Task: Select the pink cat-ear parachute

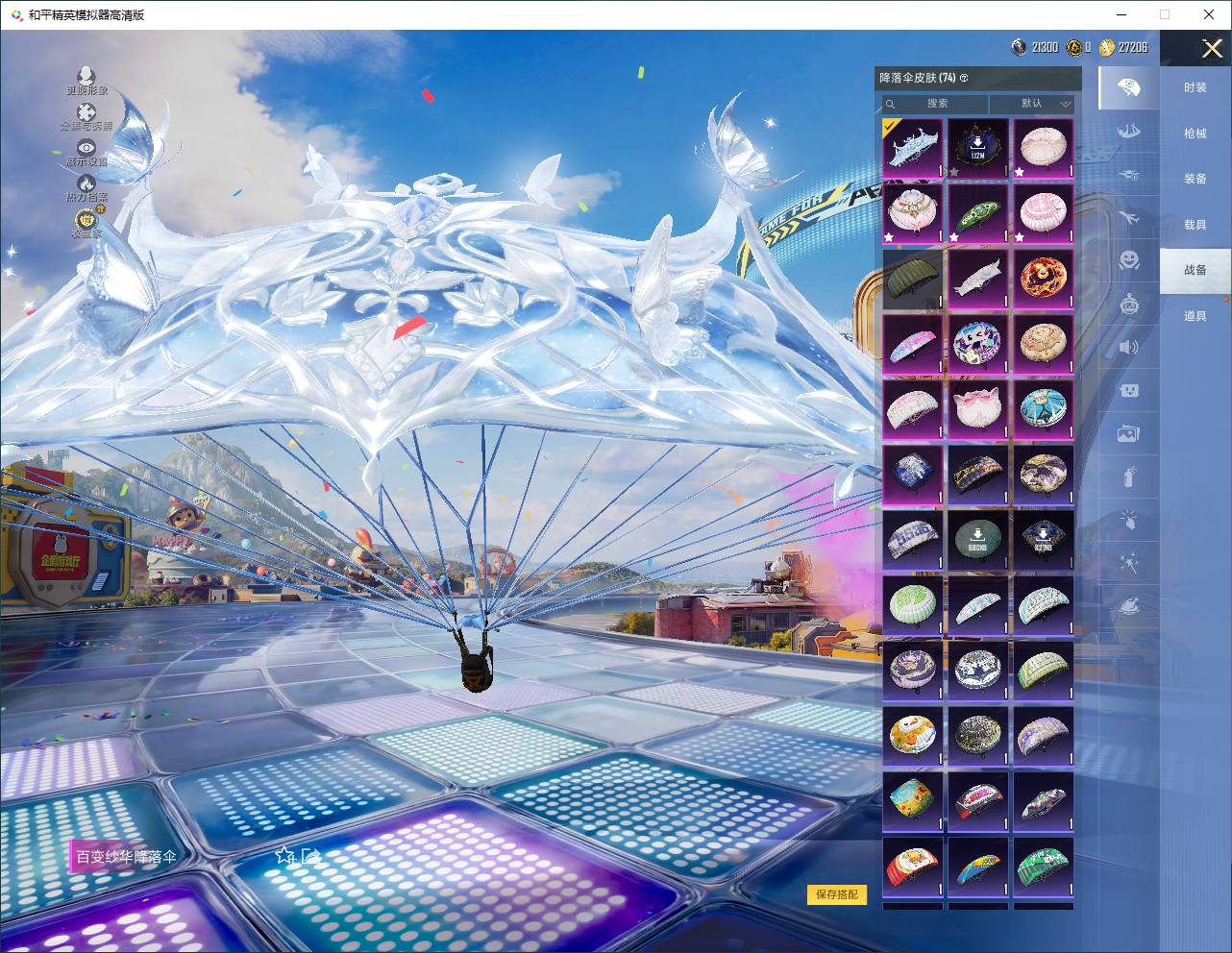Action: click(x=978, y=410)
